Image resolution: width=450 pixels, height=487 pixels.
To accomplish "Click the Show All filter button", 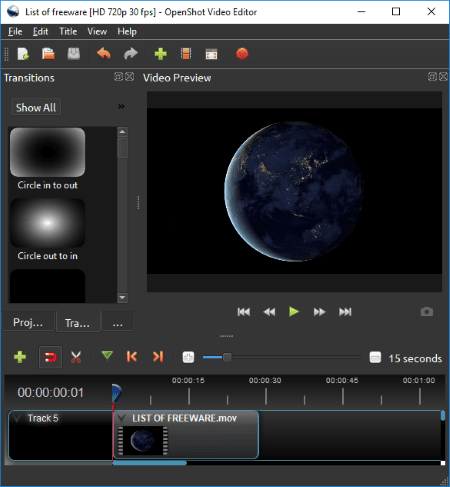I will click(36, 107).
